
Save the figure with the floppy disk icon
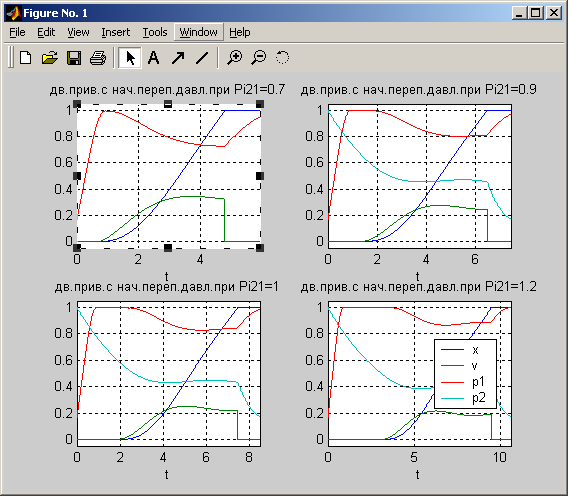click(74, 58)
